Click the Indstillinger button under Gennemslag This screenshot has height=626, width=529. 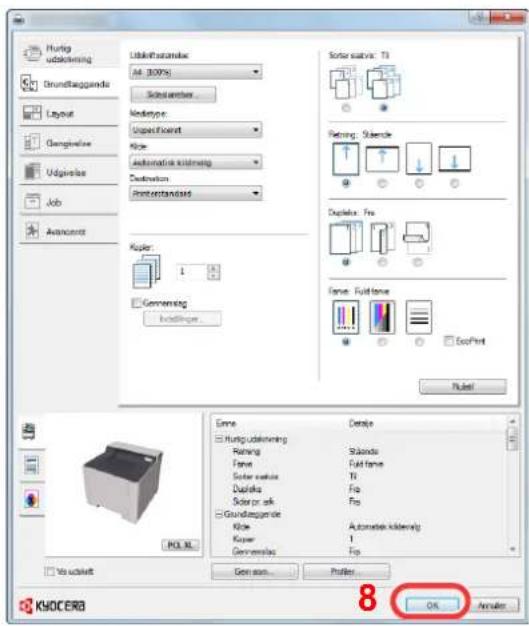[182, 319]
